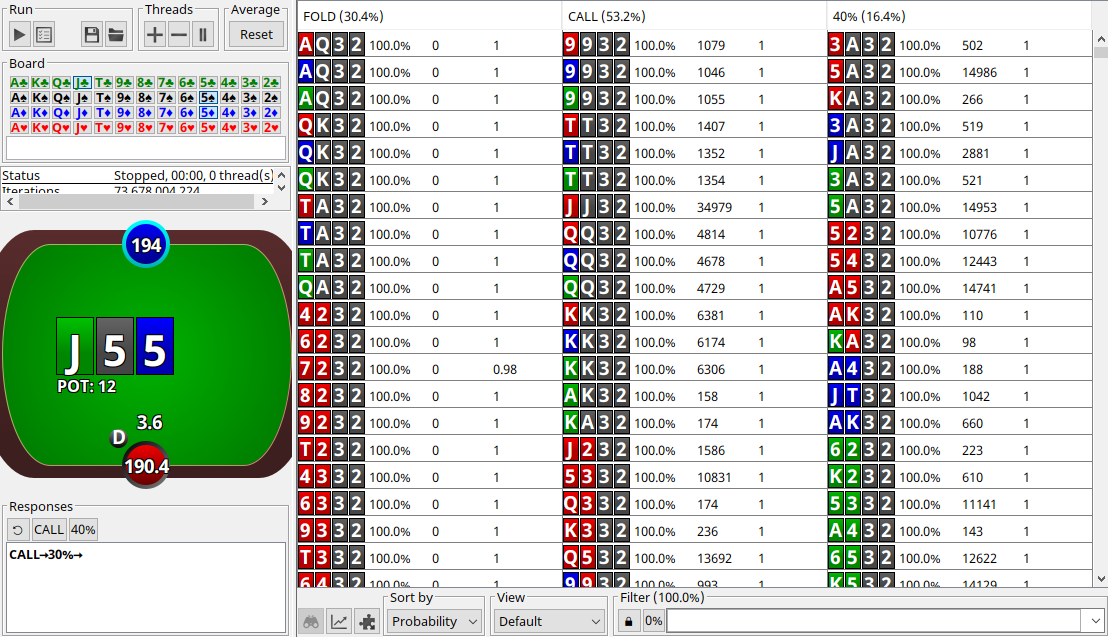Click the 0% filter button
1108x637 pixels.
(654, 621)
